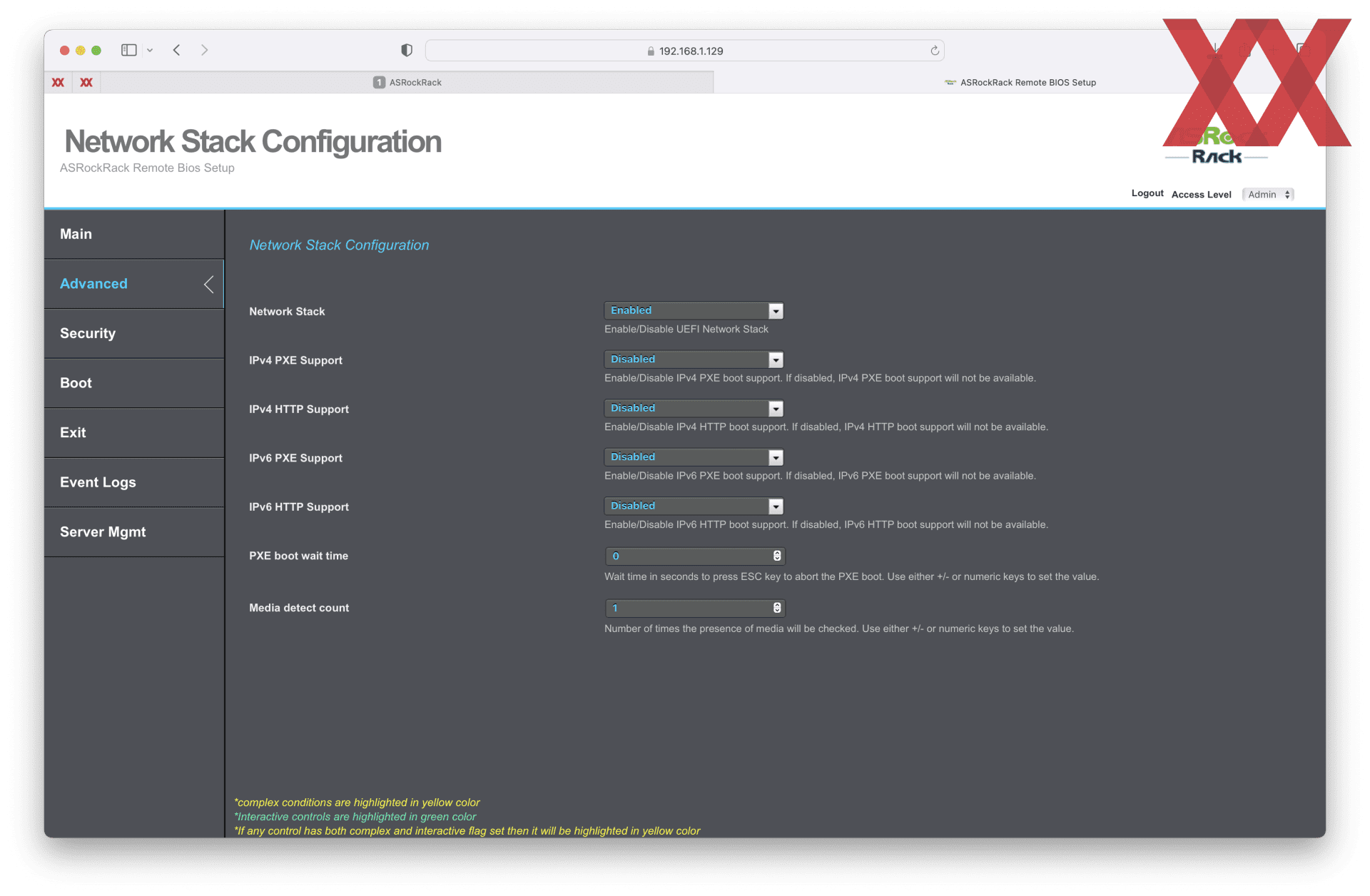
Task: Click the PXE boot wait time stepper
Action: tap(777, 556)
